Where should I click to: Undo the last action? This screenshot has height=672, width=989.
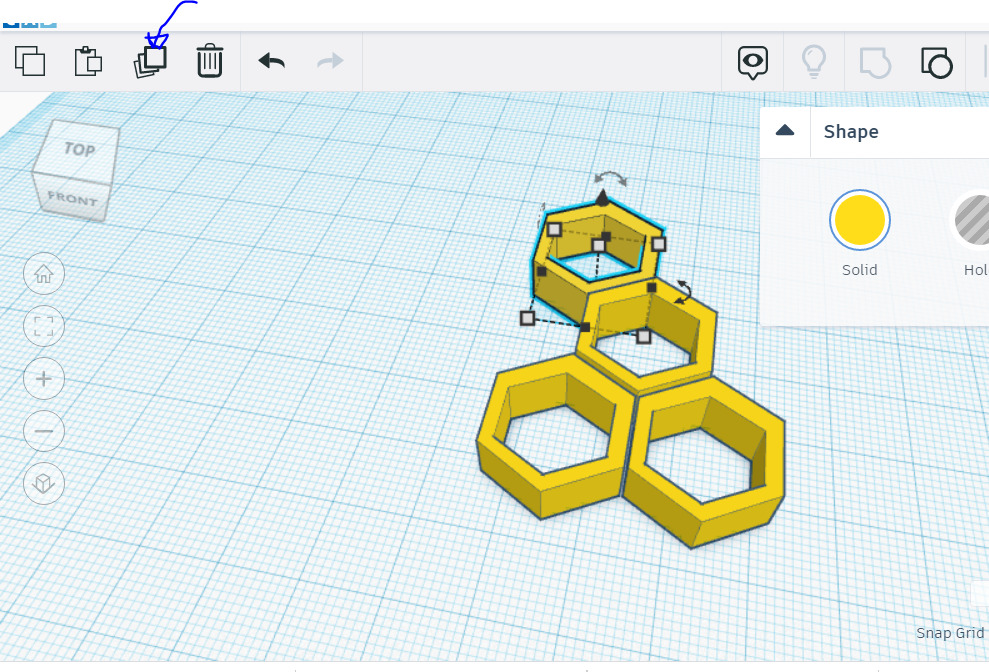pyautogui.click(x=272, y=61)
